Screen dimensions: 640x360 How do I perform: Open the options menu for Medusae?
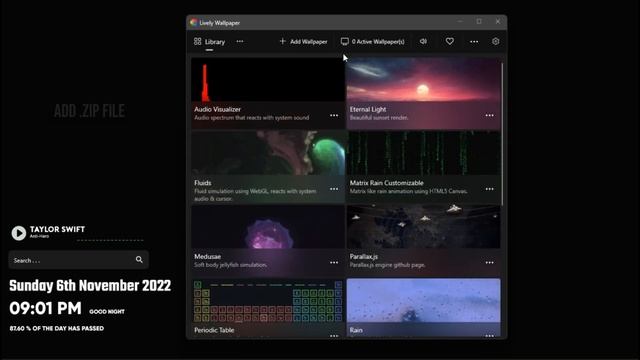click(x=334, y=262)
